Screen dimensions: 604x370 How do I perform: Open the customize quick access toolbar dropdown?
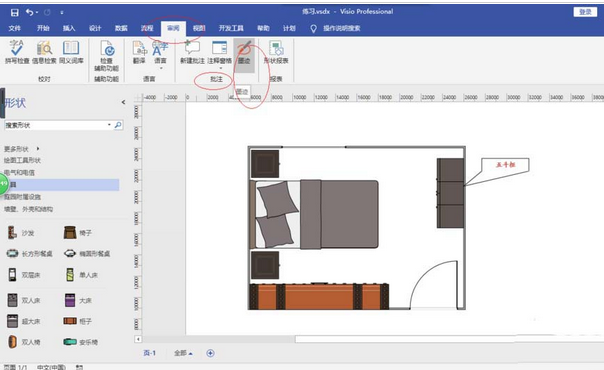[x=62, y=13]
